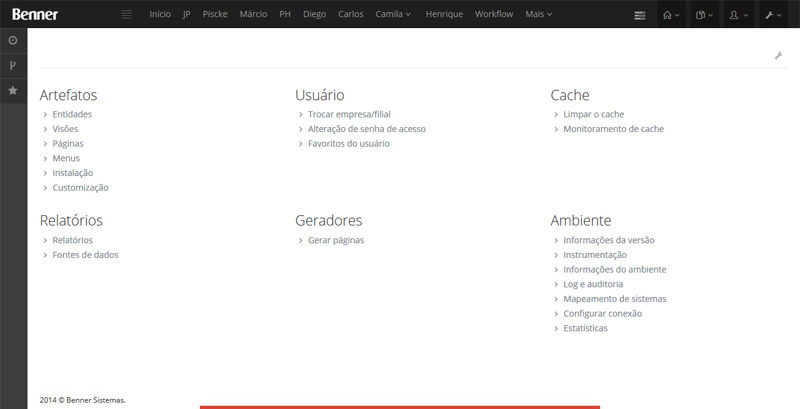The height and width of the screenshot is (409, 800).
Task: Open the clock icon in left sidebar
Action: coord(13,40)
